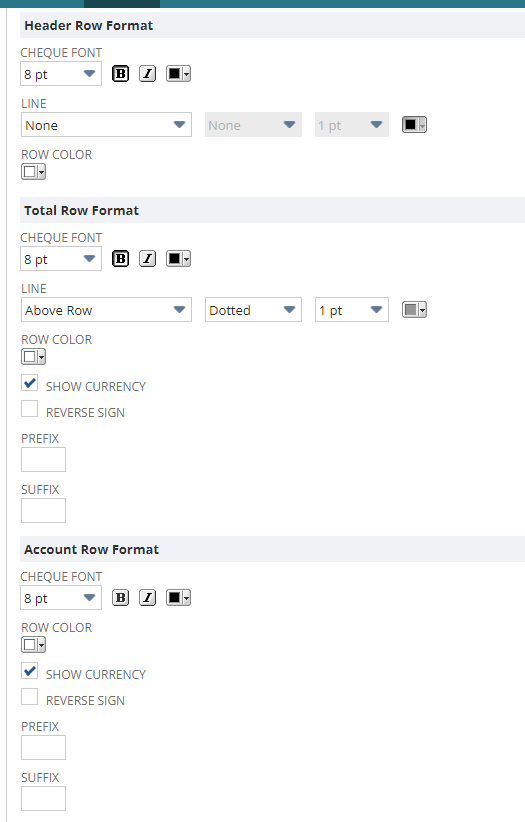Image resolution: width=525 pixels, height=822 pixels.
Task: Enable Reverse Sign in Total Row Format
Action: click(30, 409)
